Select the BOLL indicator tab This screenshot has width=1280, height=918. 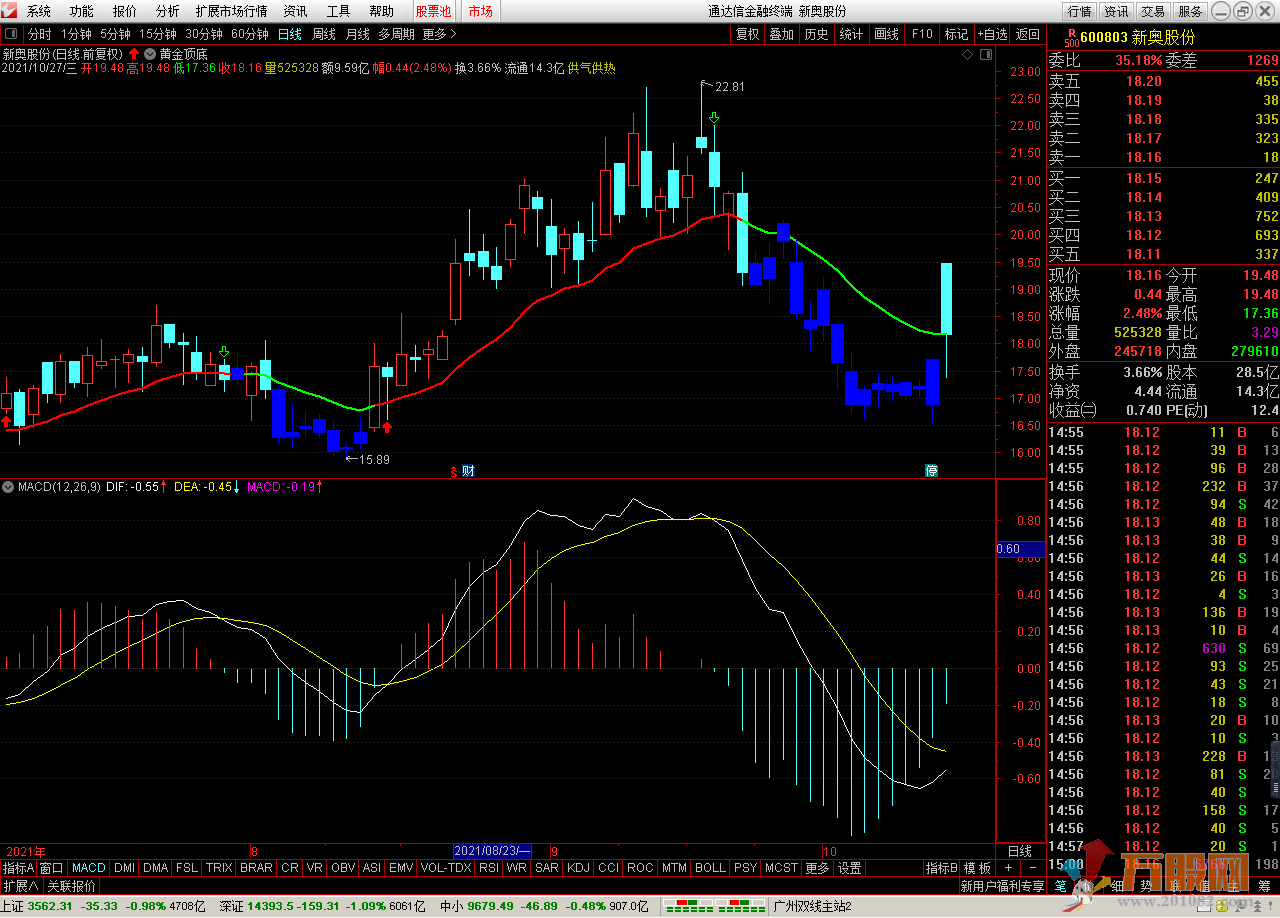pos(710,868)
